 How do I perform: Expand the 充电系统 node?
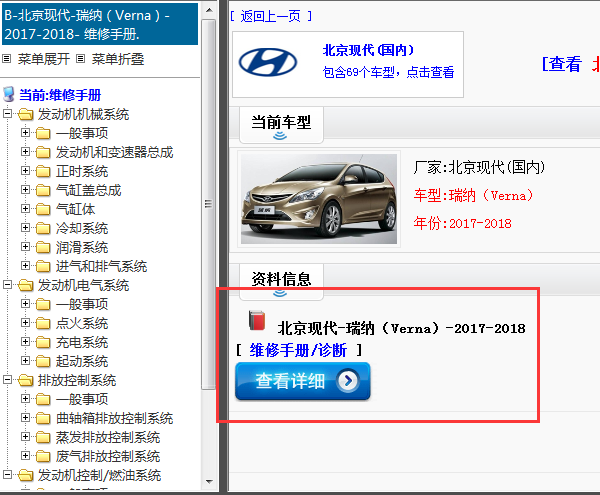point(25,342)
